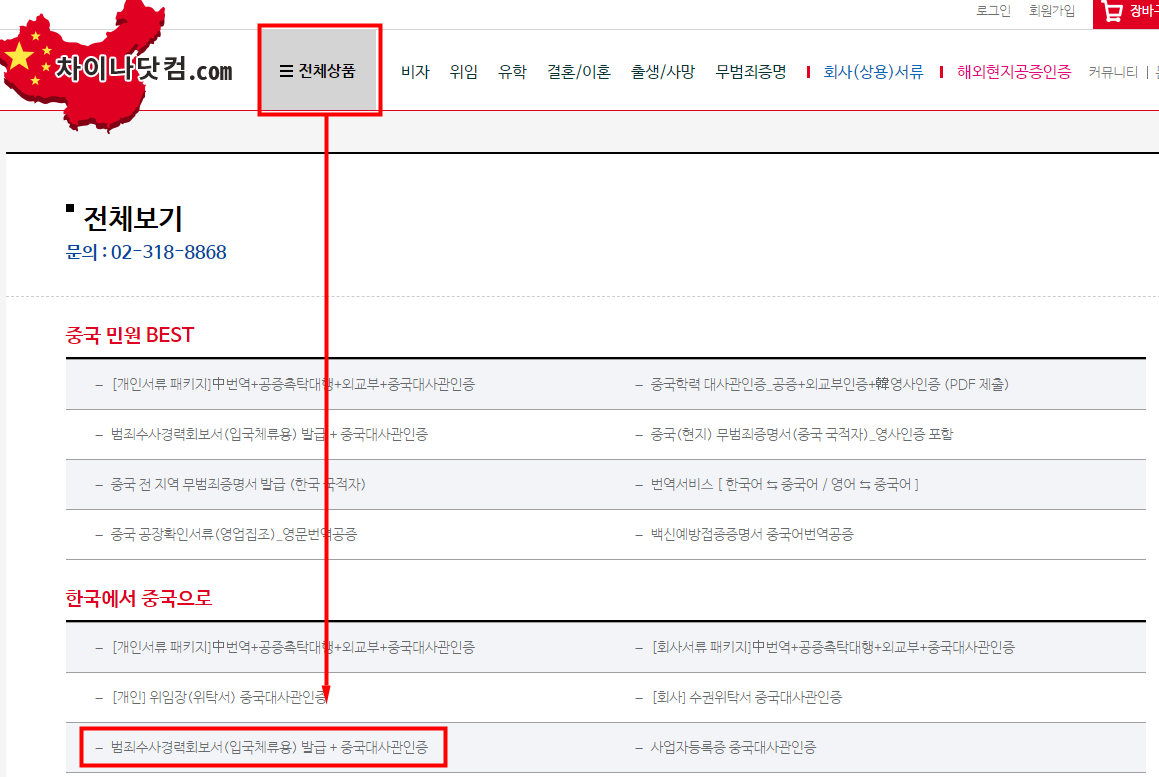Open the 전체상품 hamburger menu

click(x=318, y=71)
